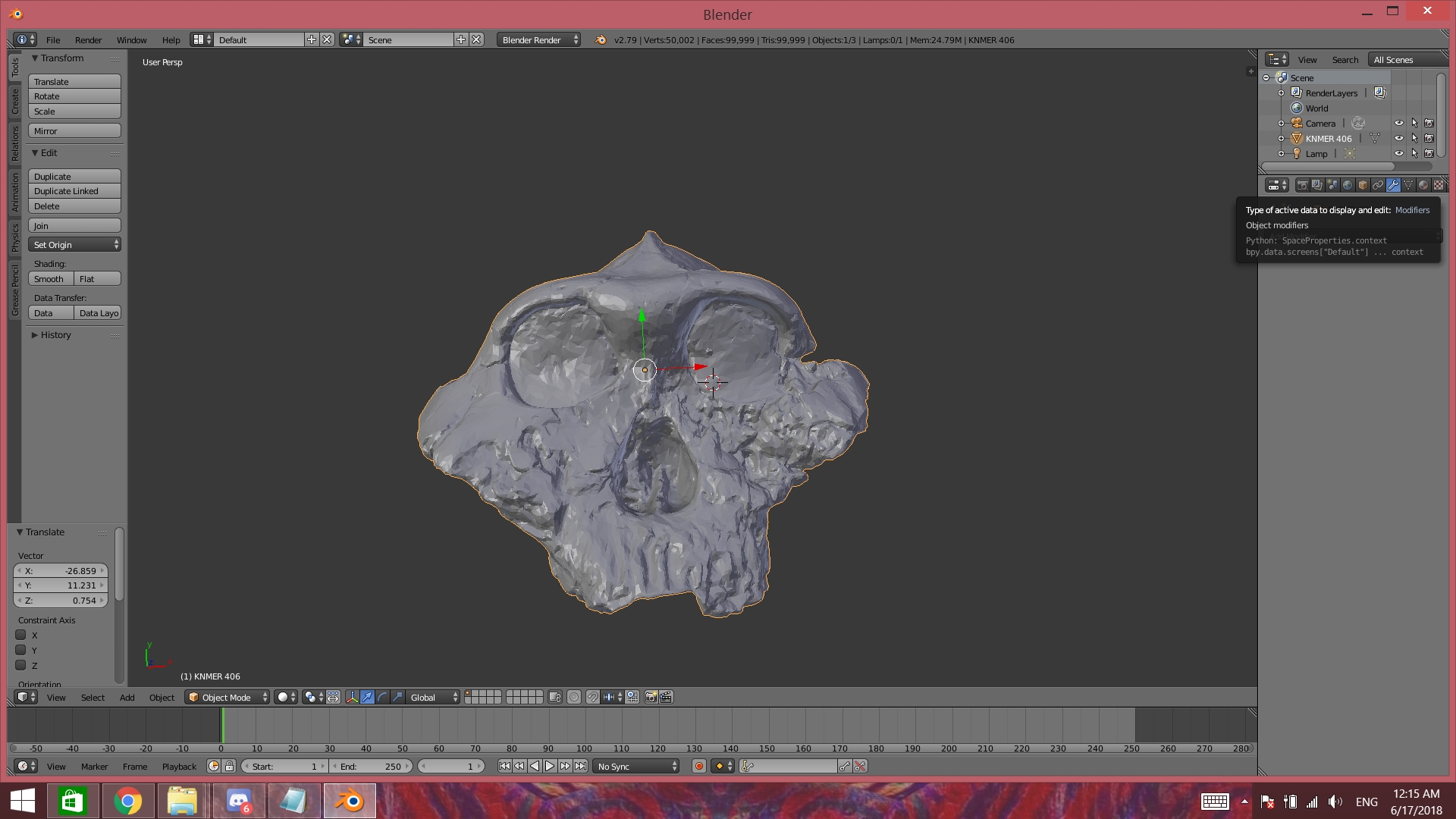This screenshot has height=819, width=1456.
Task: Apply Smooth shading
Action: coord(51,278)
